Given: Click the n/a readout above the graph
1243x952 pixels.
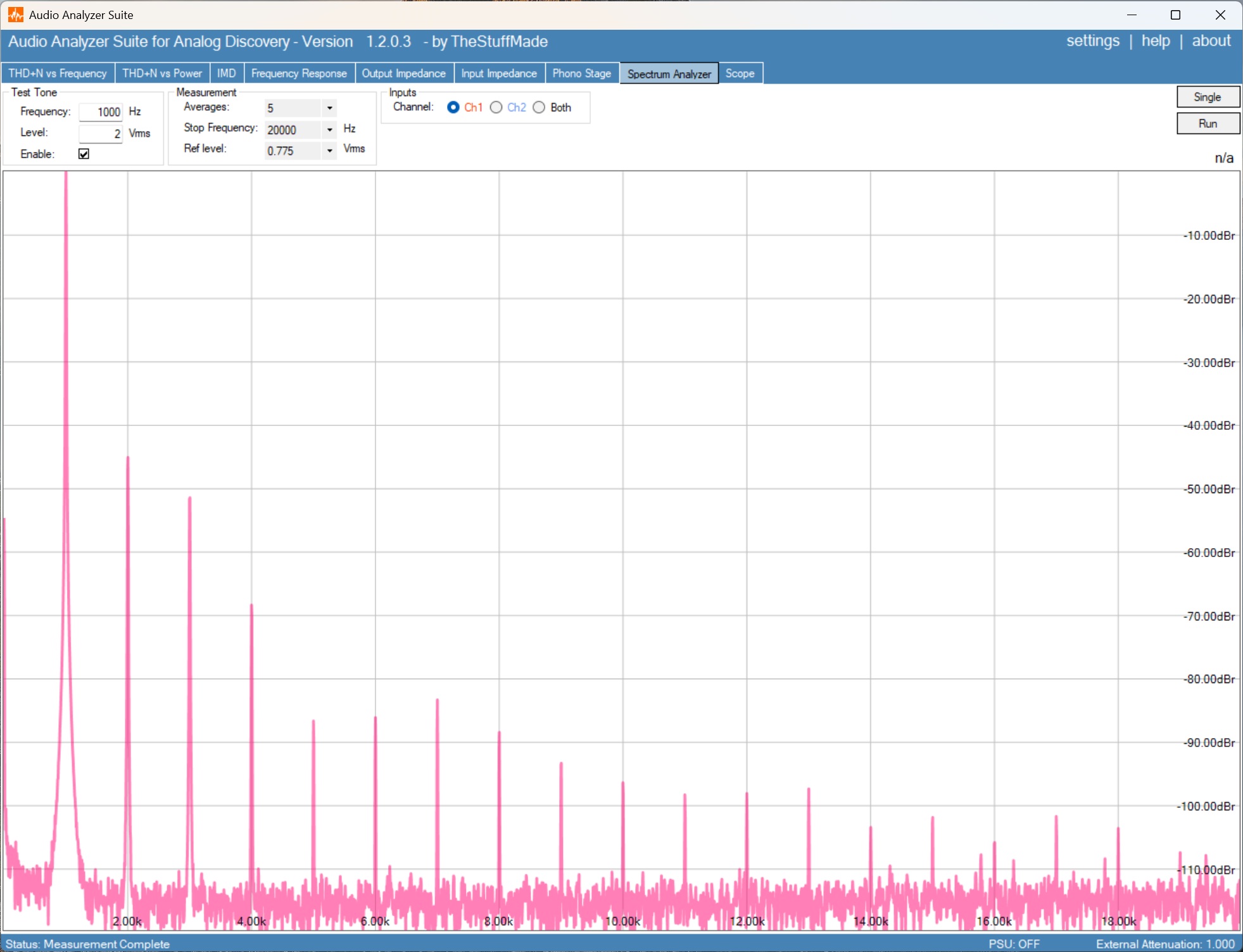Looking at the screenshot, I should tap(1224, 158).
